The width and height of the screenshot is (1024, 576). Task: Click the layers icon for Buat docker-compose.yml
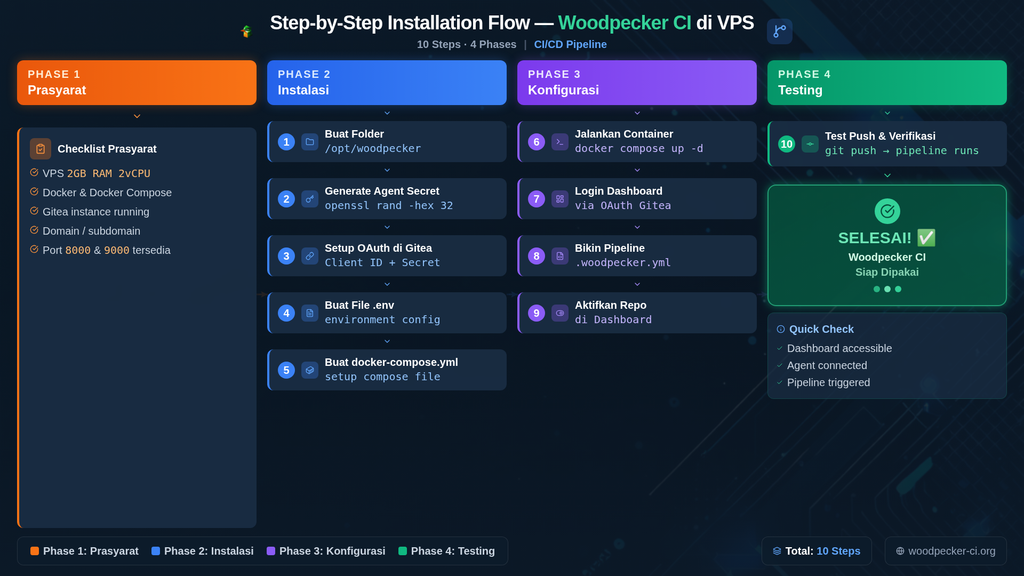pos(310,370)
